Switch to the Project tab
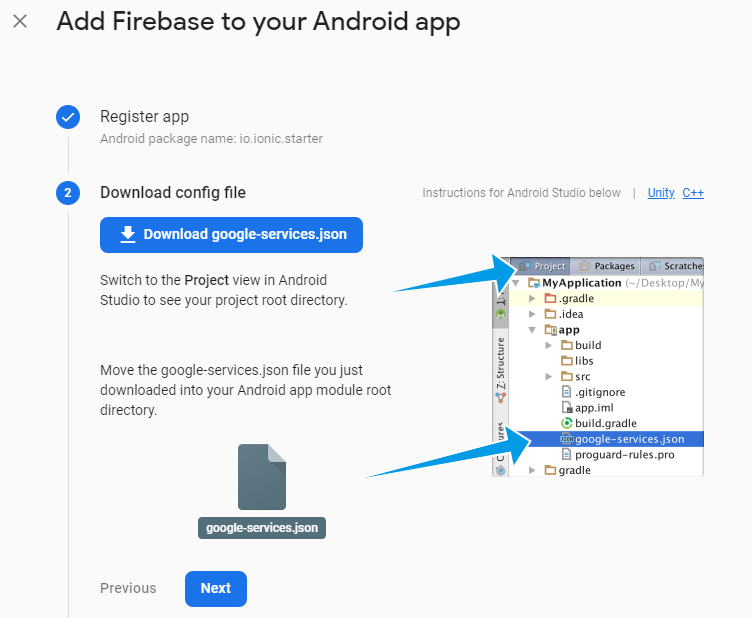Screen dimensions: 752x618 click(x=543, y=267)
